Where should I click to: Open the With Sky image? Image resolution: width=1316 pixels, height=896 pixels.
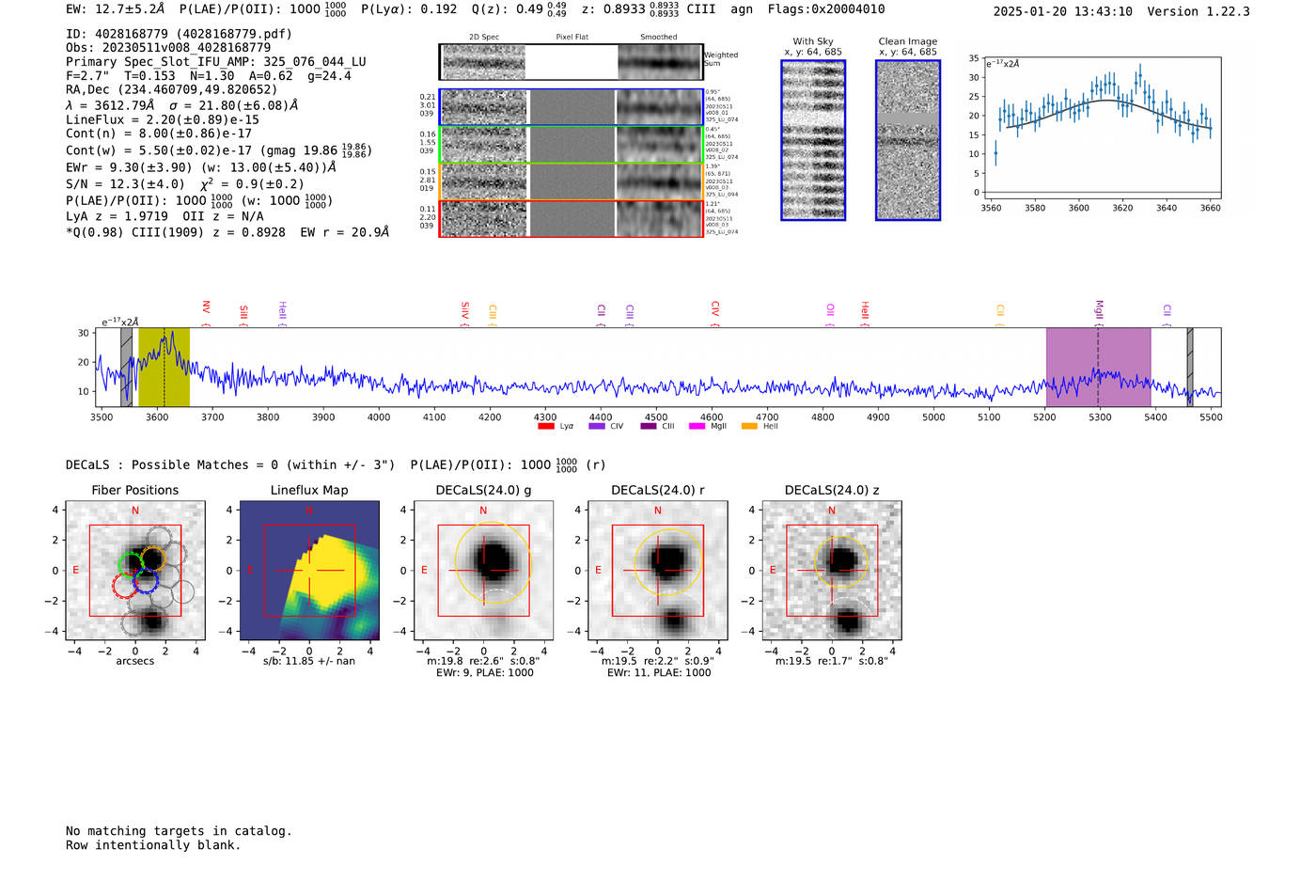[813, 140]
